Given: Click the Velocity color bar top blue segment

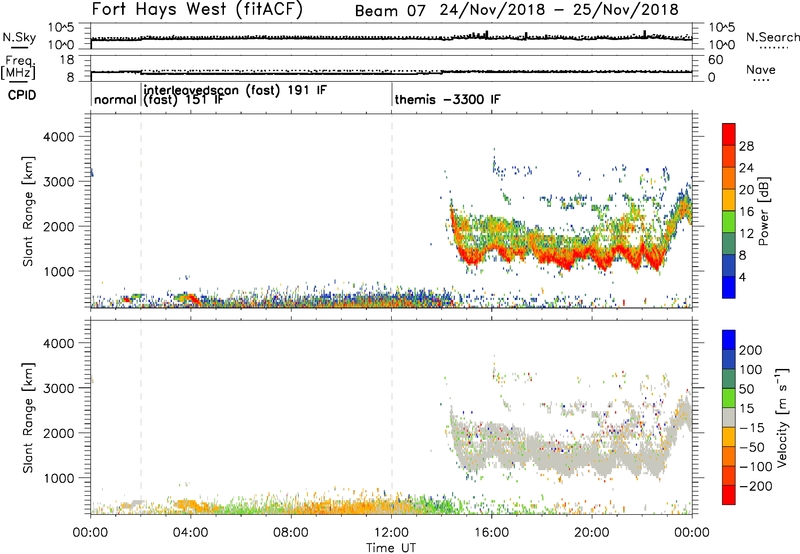Looking at the screenshot, I should click(x=729, y=340).
